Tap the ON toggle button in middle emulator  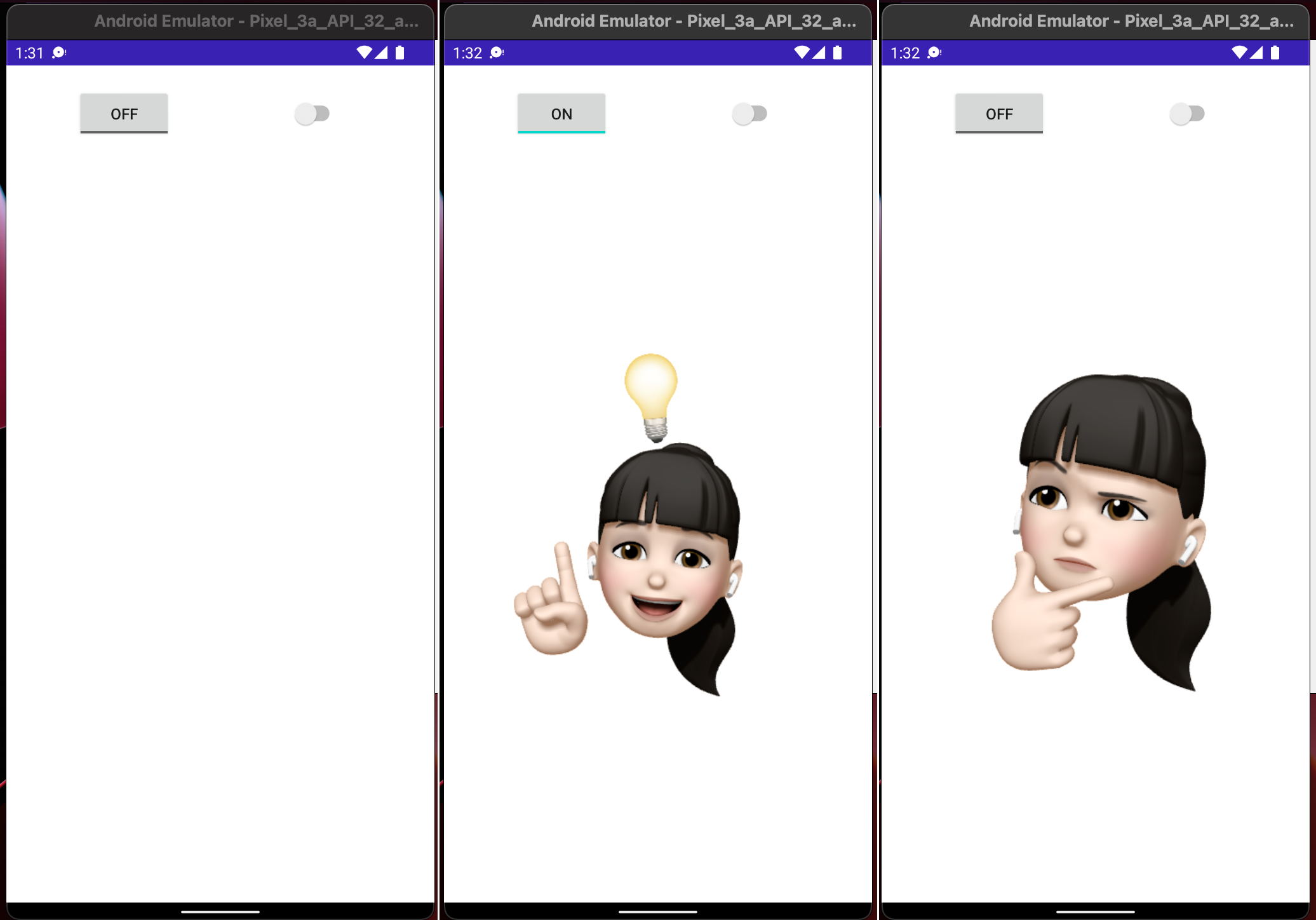click(561, 114)
